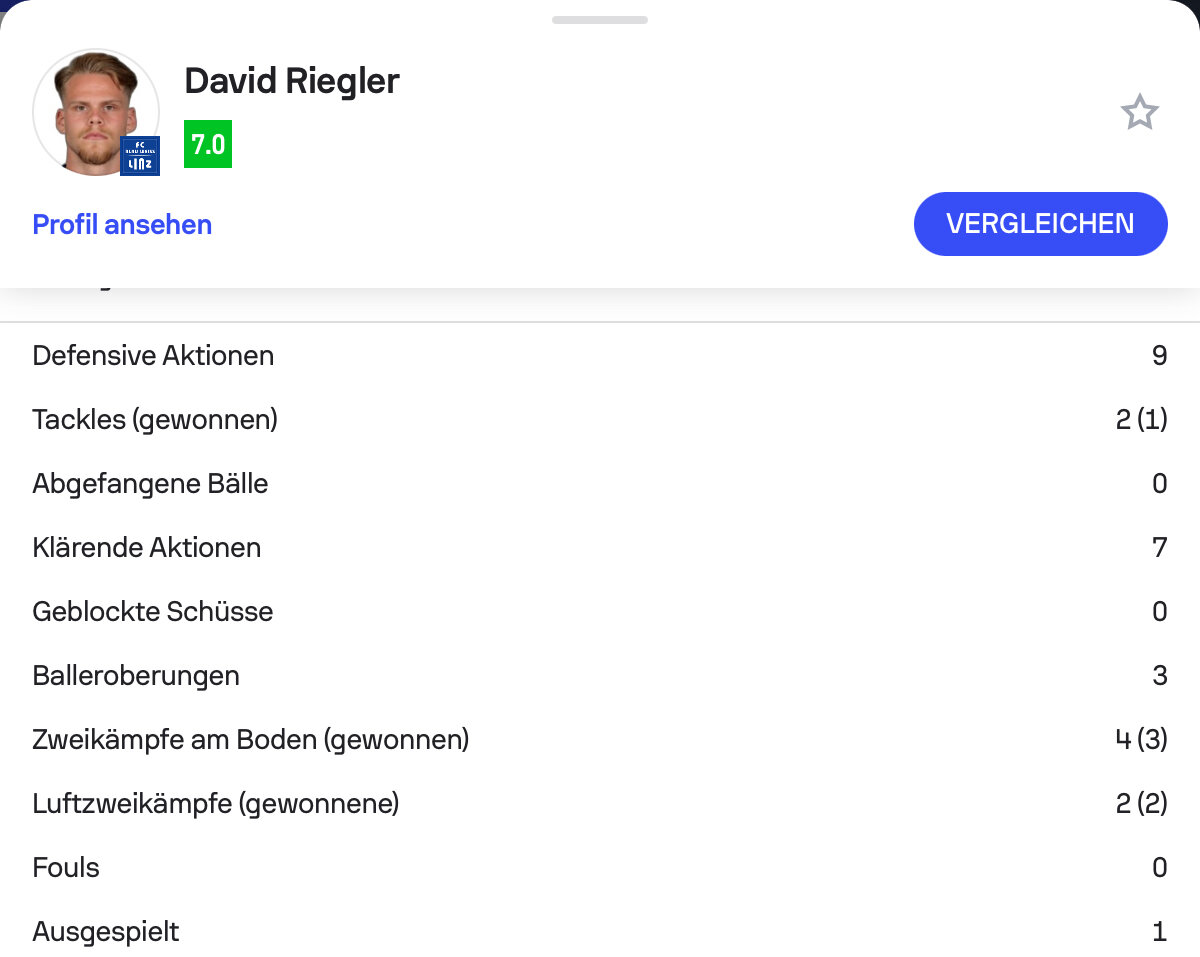Click the VERGLEICHEN button
1200x957 pixels.
coord(1040,223)
